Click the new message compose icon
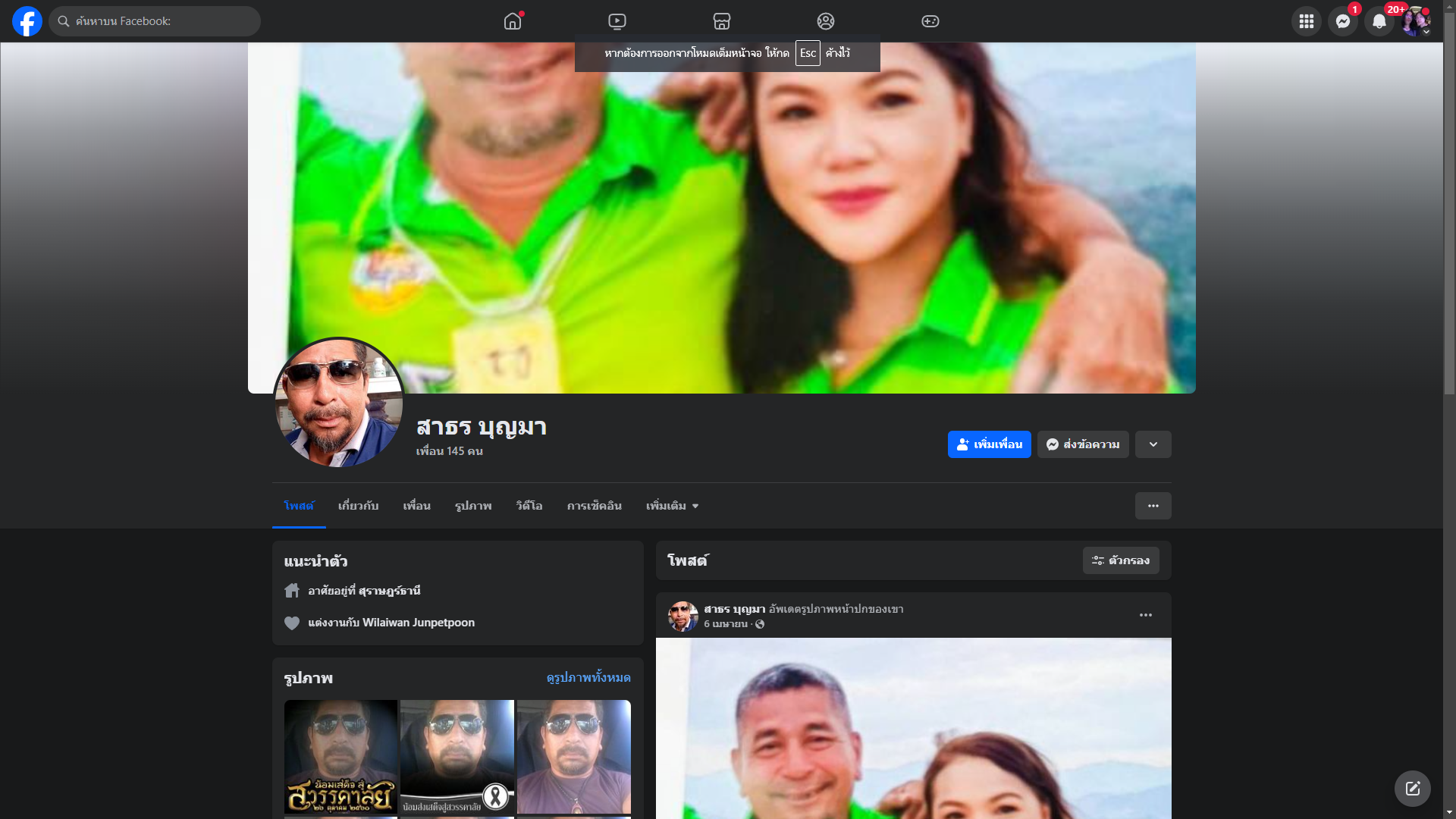The height and width of the screenshot is (819, 1456). pyautogui.click(x=1412, y=789)
